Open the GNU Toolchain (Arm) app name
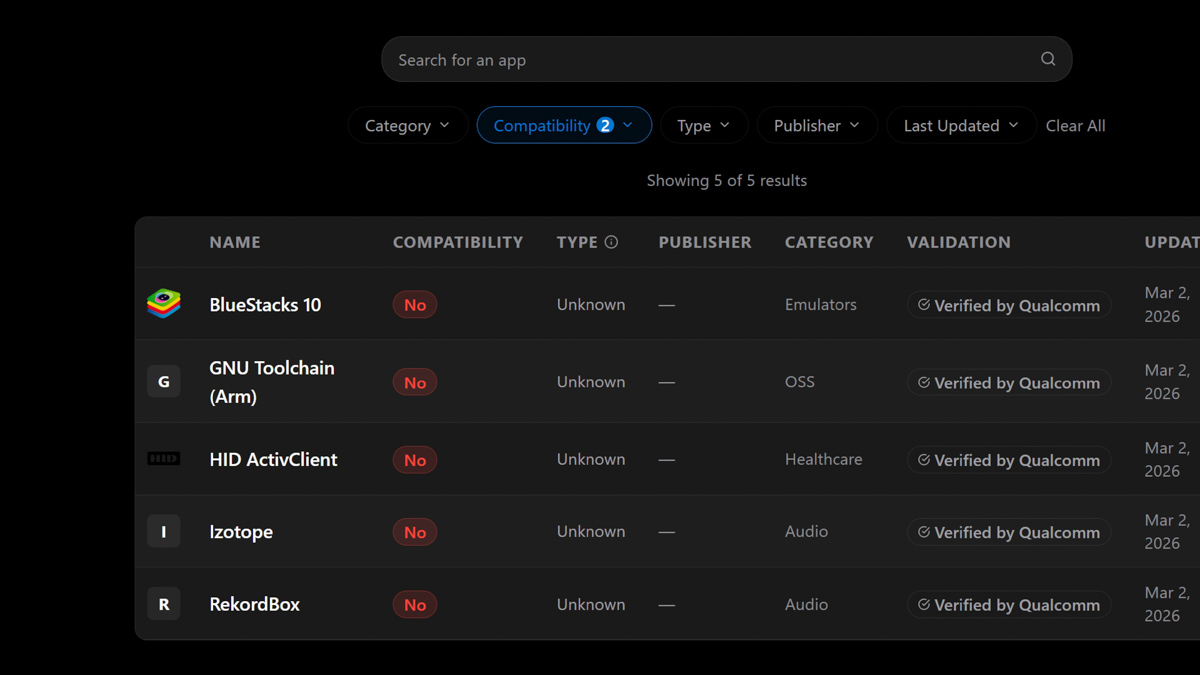 click(x=272, y=382)
